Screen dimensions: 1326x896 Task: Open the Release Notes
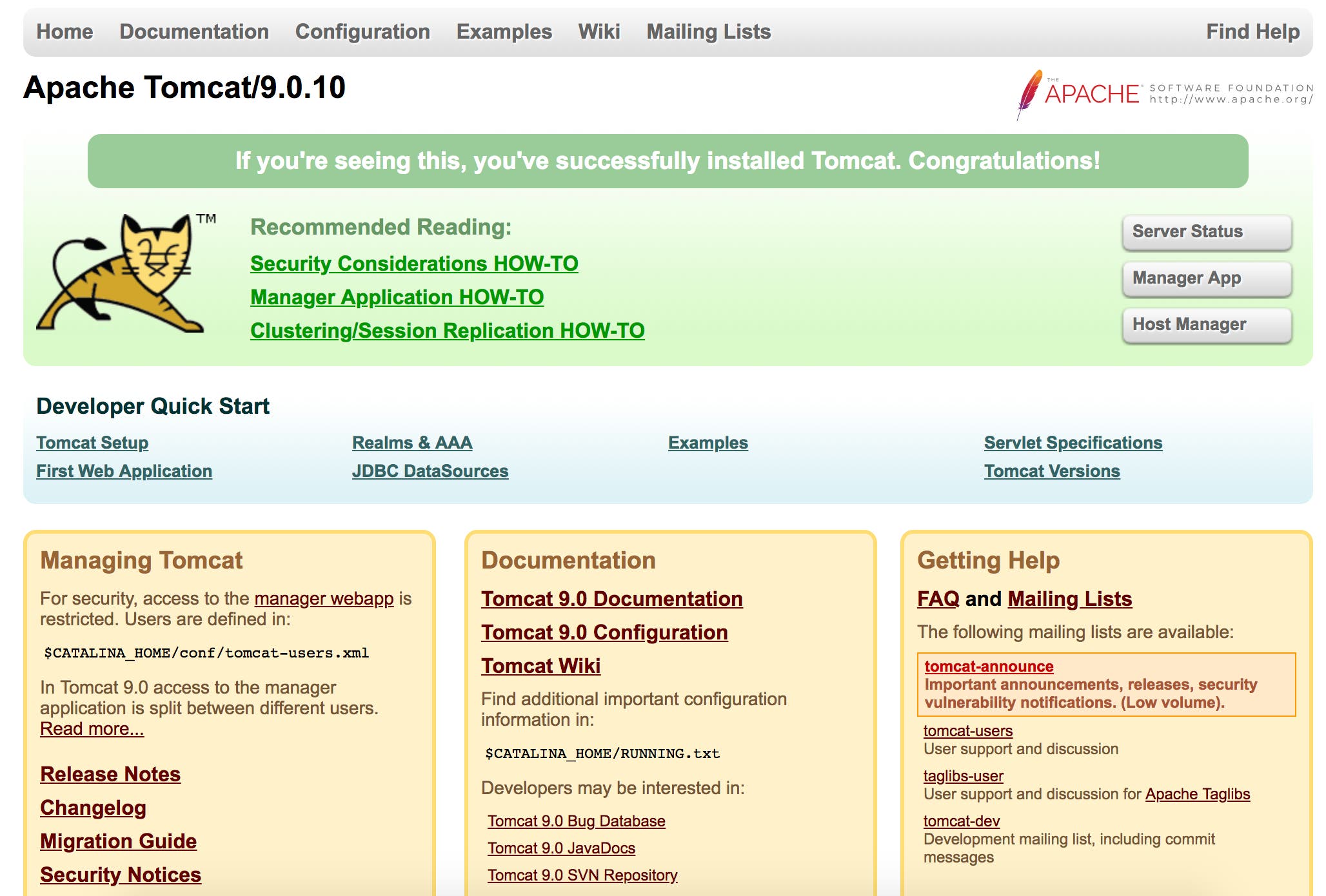coord(110,774)
